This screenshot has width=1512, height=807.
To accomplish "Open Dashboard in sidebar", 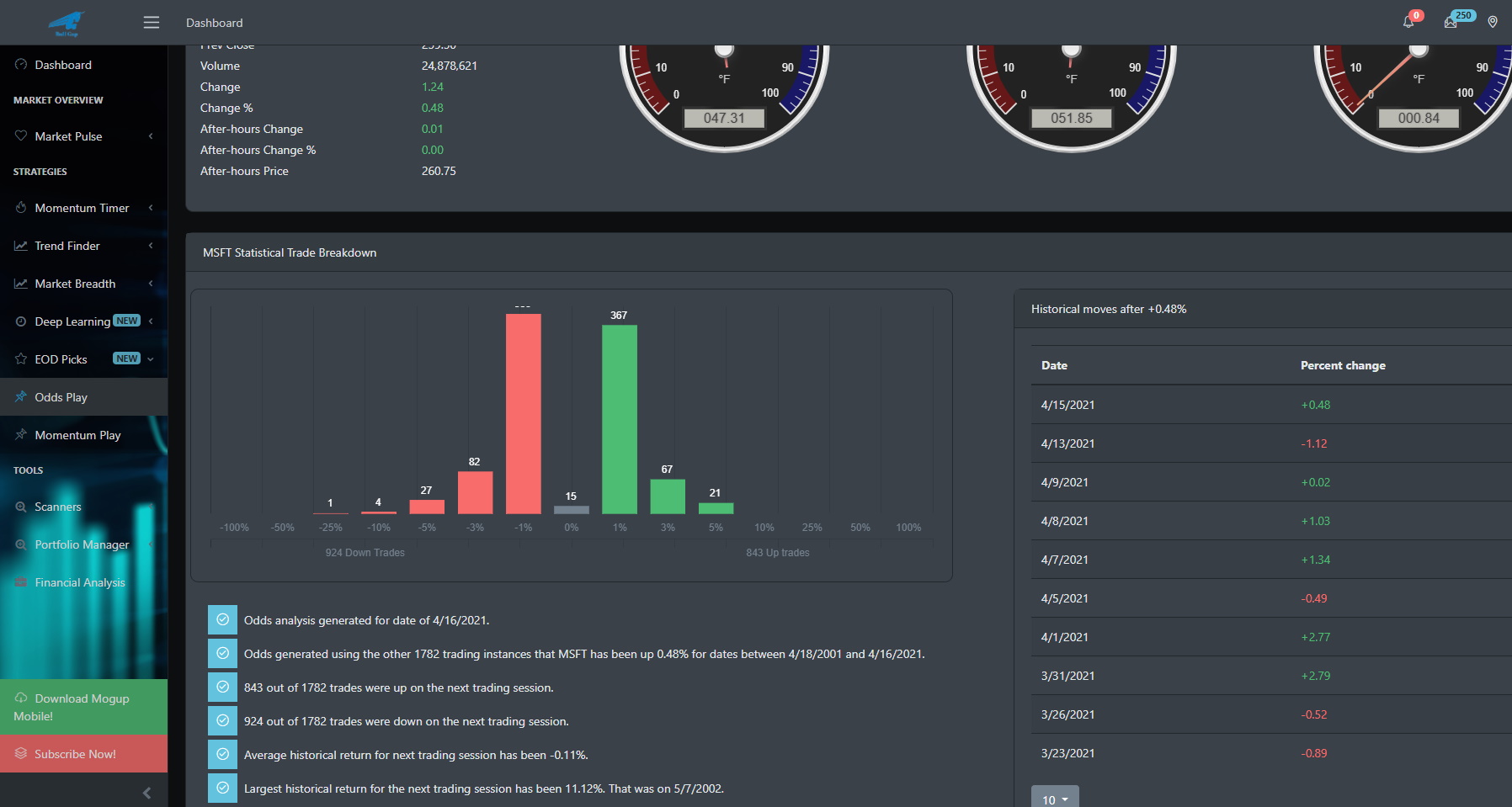I will tap(83, 65).
